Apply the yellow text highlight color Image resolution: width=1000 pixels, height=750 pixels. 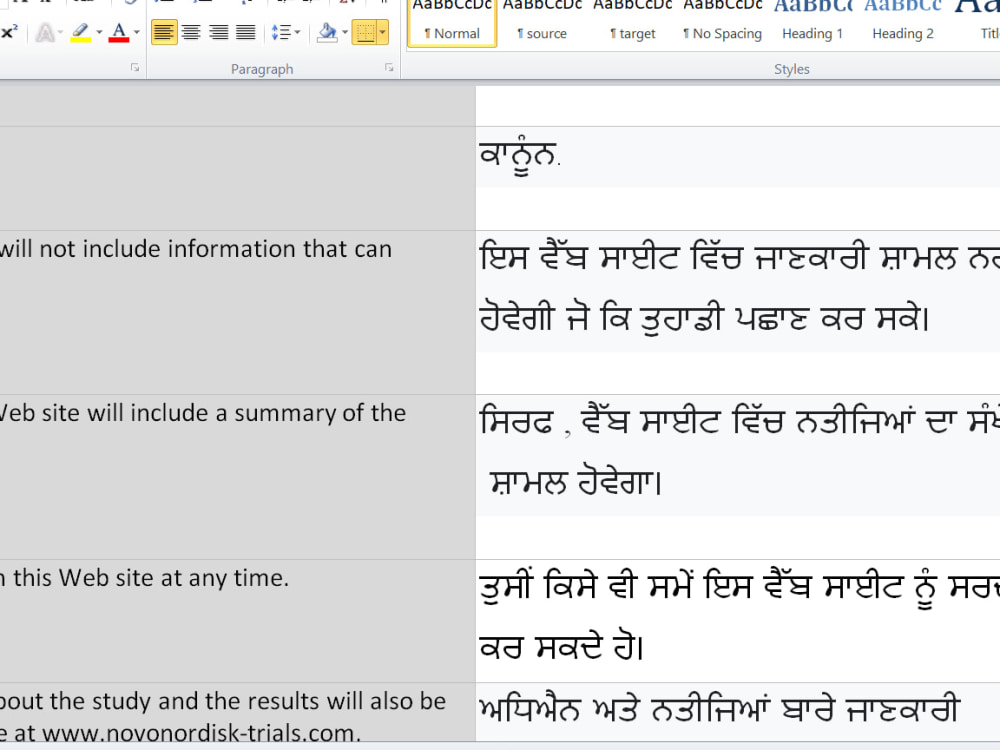81,32
